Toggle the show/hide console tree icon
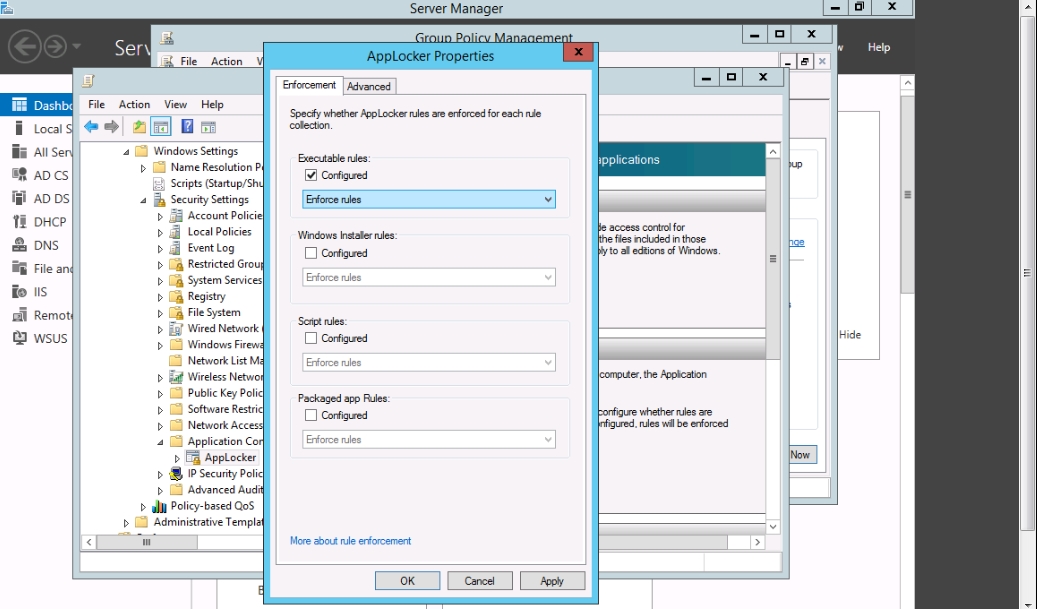This screenshot has height=609, width=1037. pyautogui.click(x=160, y=127)
